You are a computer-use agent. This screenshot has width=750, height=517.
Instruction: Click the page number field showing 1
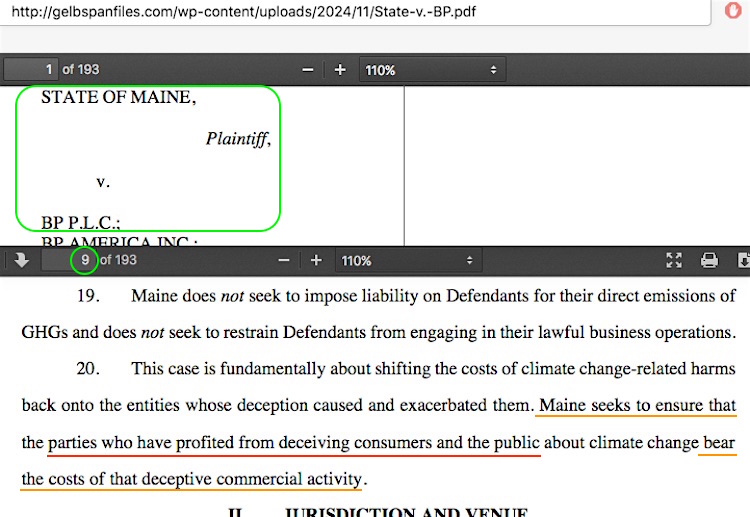pos(31,70)
